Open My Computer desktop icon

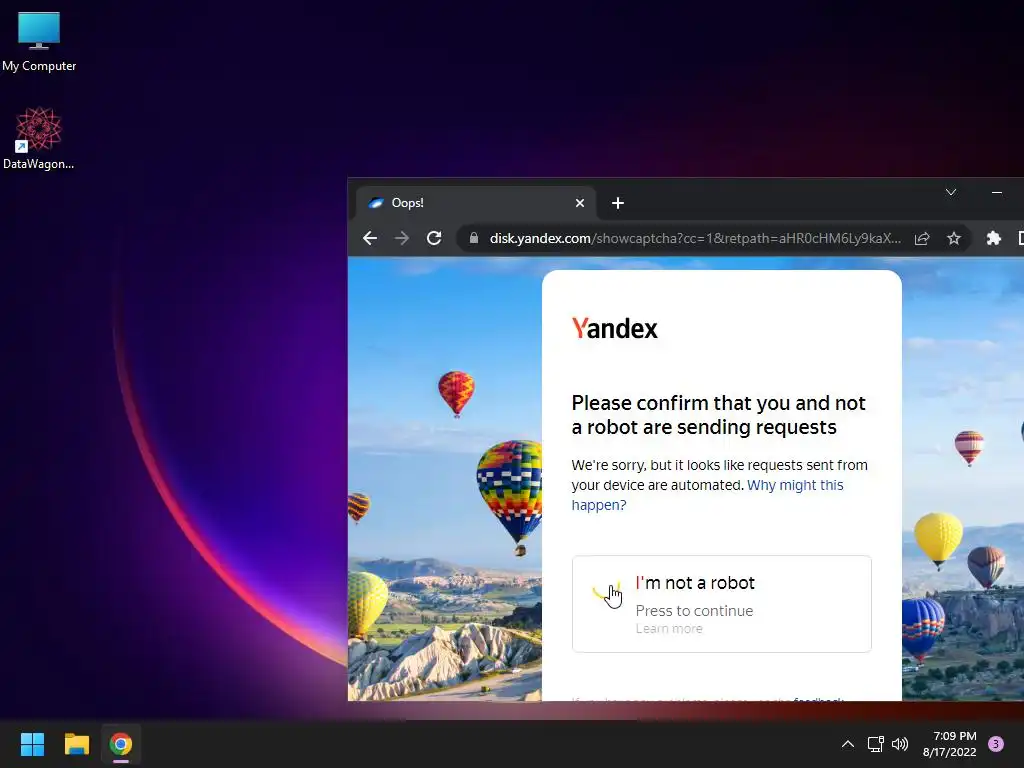[x=39, y=42]
